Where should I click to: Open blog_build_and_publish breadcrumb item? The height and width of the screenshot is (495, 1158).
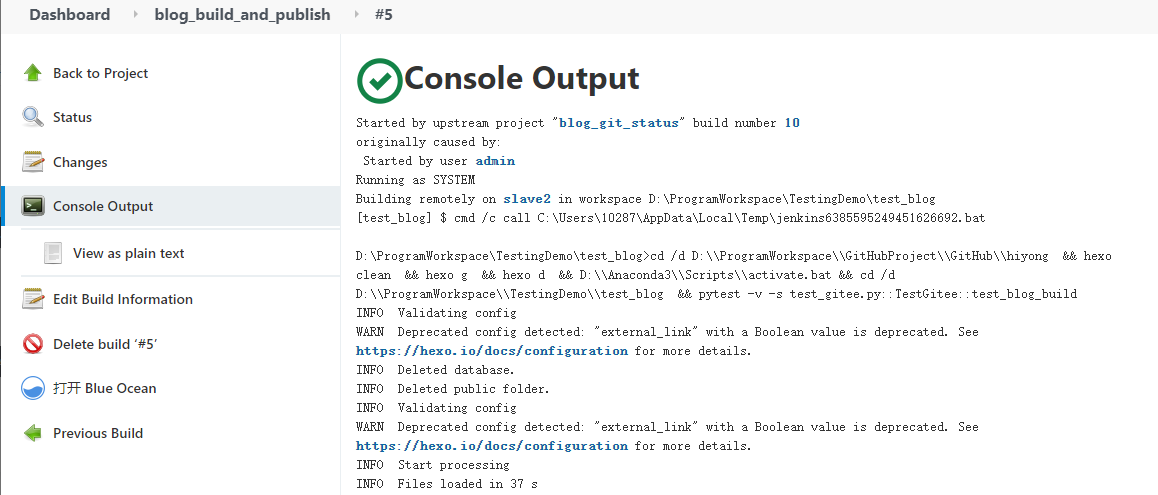pos(242,15)
